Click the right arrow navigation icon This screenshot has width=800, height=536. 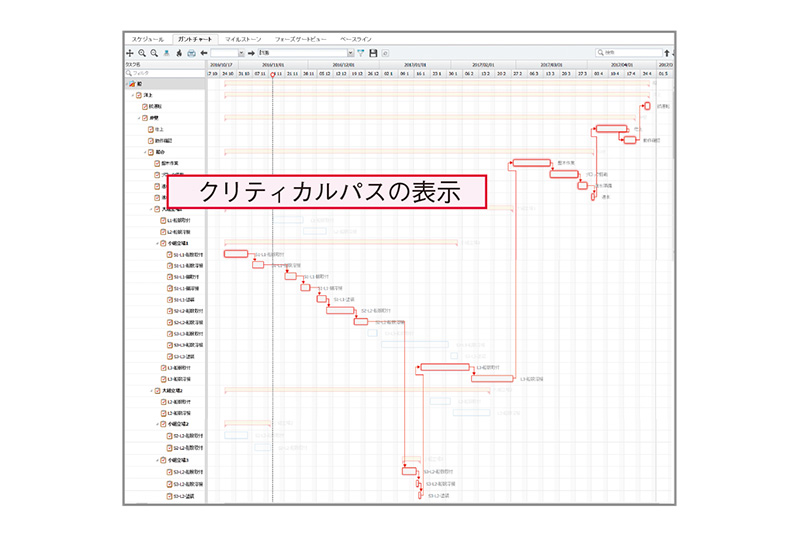click(251, 52)
